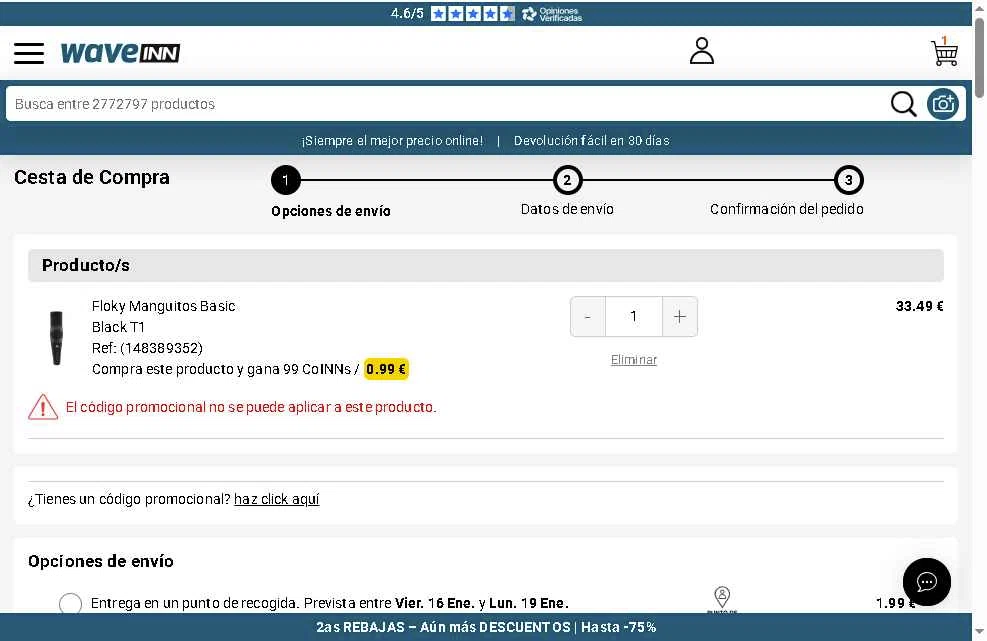
Task: Click the search magnifier icon
Action: point(903,104)
